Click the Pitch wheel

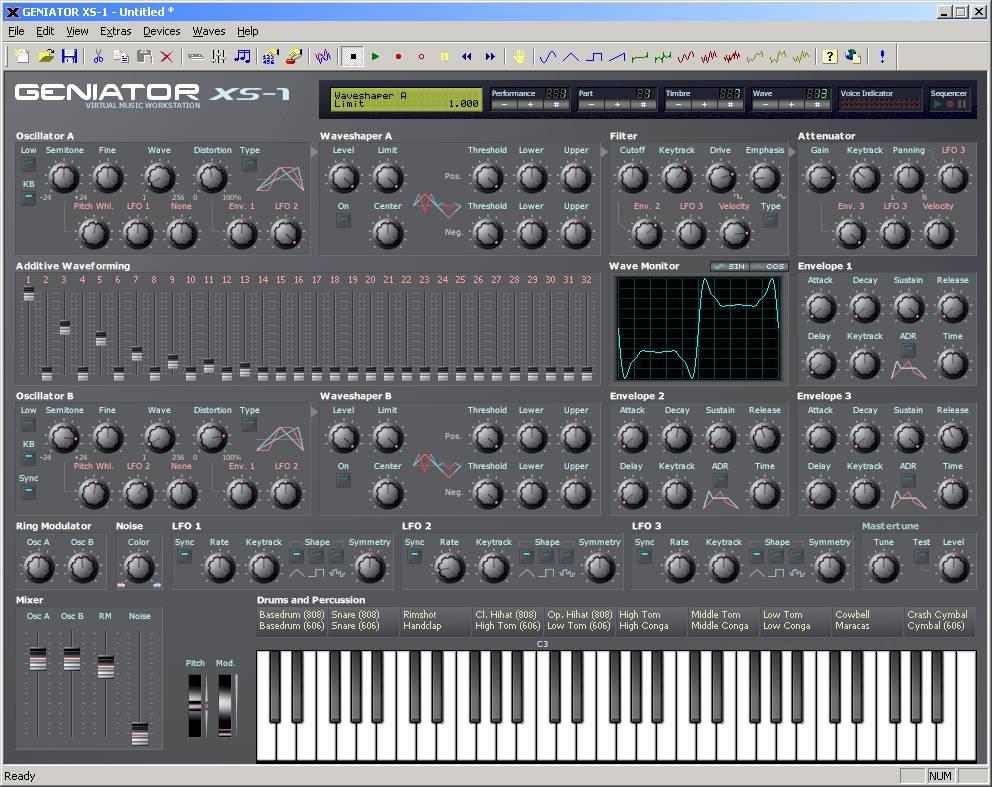pyautogui.click(x=195, y=705)
